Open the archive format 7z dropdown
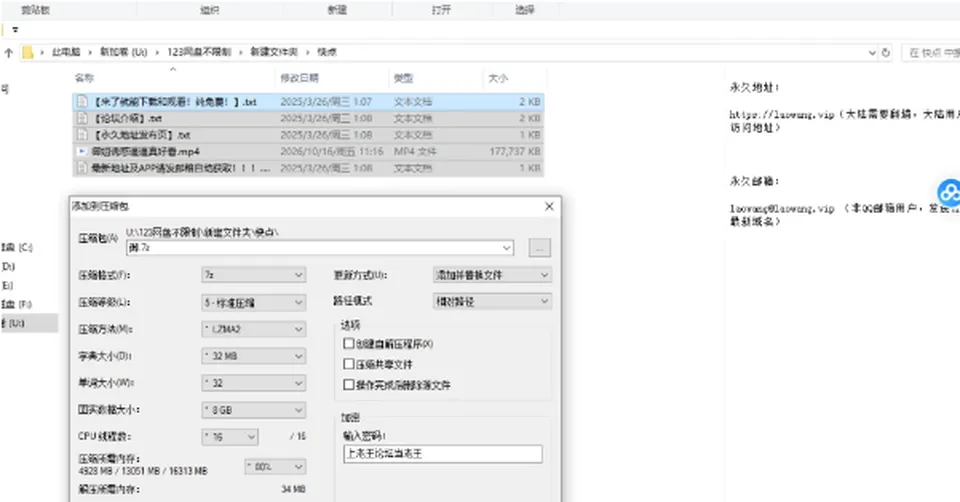The height and width of the screenshot is (502, 960). [253, 275]
